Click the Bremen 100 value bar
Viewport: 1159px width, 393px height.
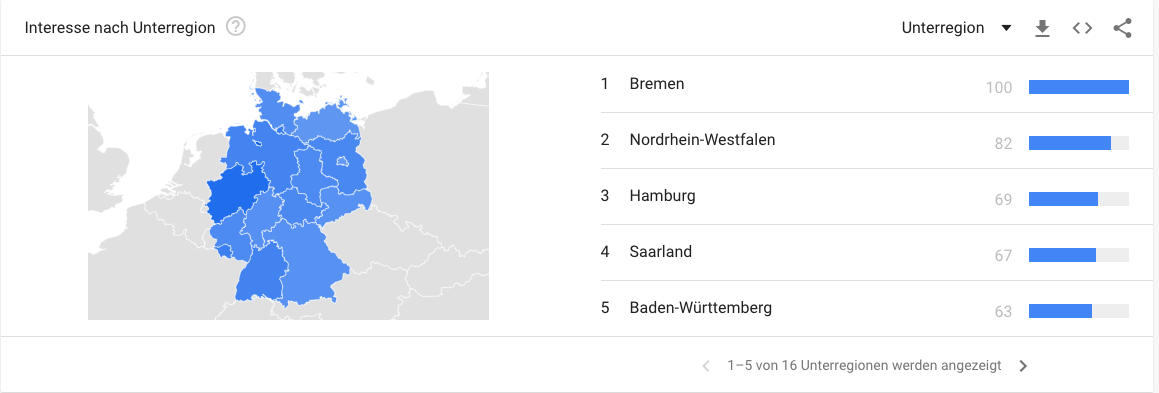[1078, 87]
